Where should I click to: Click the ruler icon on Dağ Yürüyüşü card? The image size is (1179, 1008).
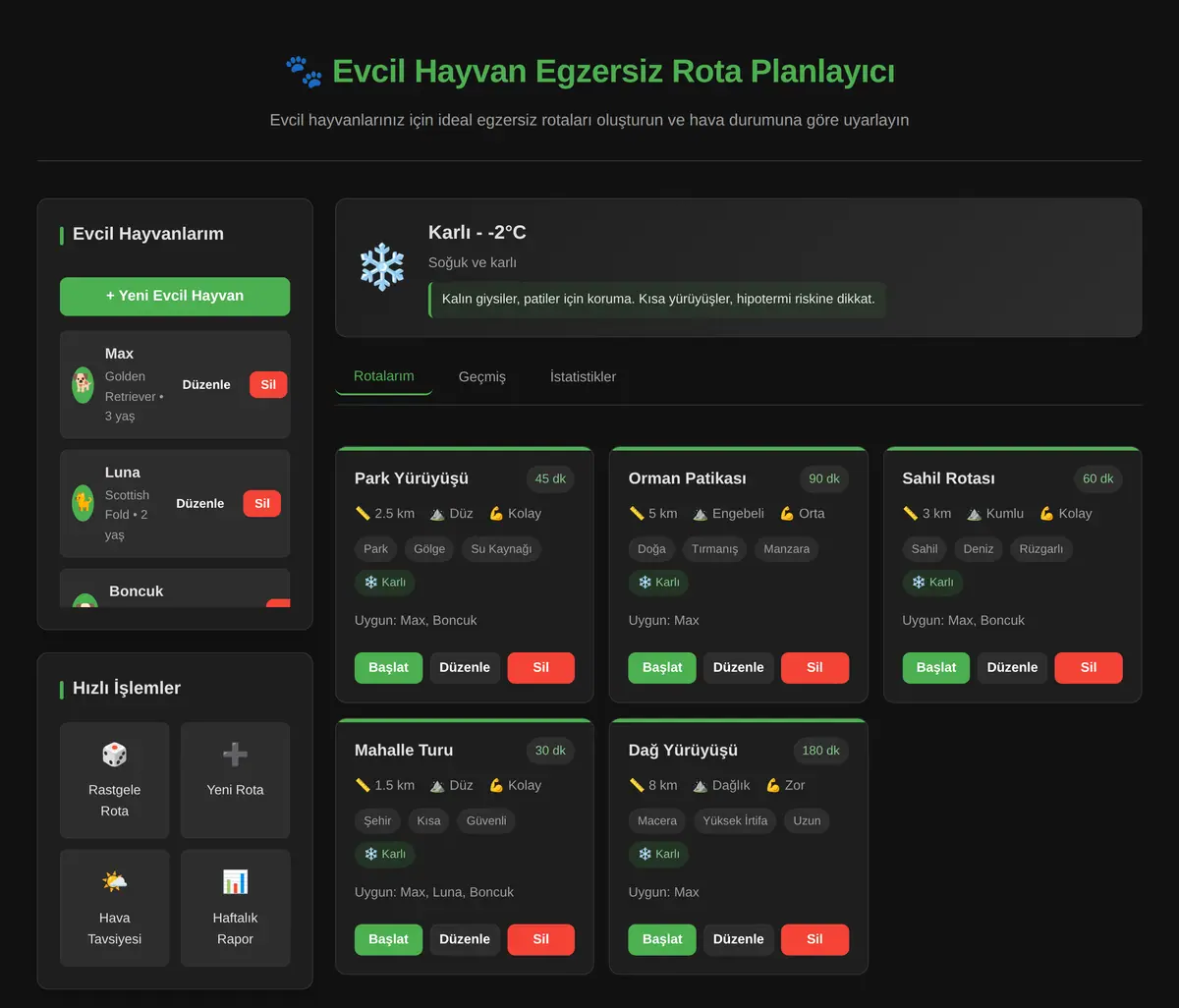click(637, 785)
